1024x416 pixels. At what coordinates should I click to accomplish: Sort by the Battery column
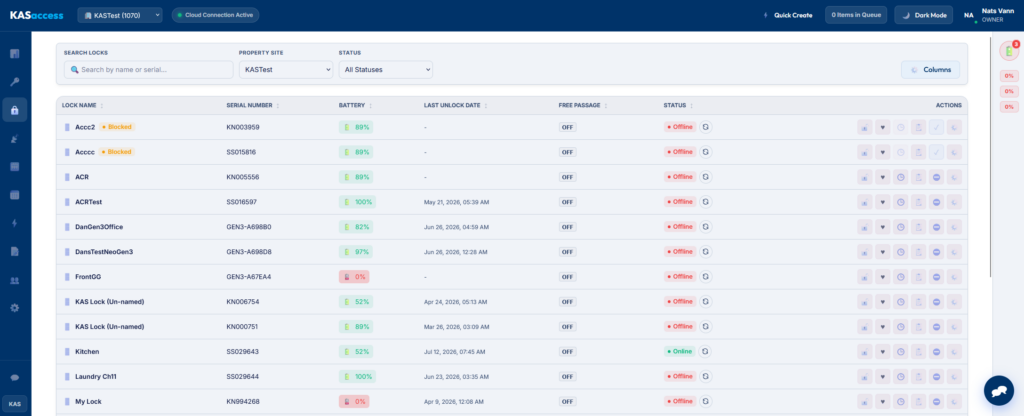point(356,105)
